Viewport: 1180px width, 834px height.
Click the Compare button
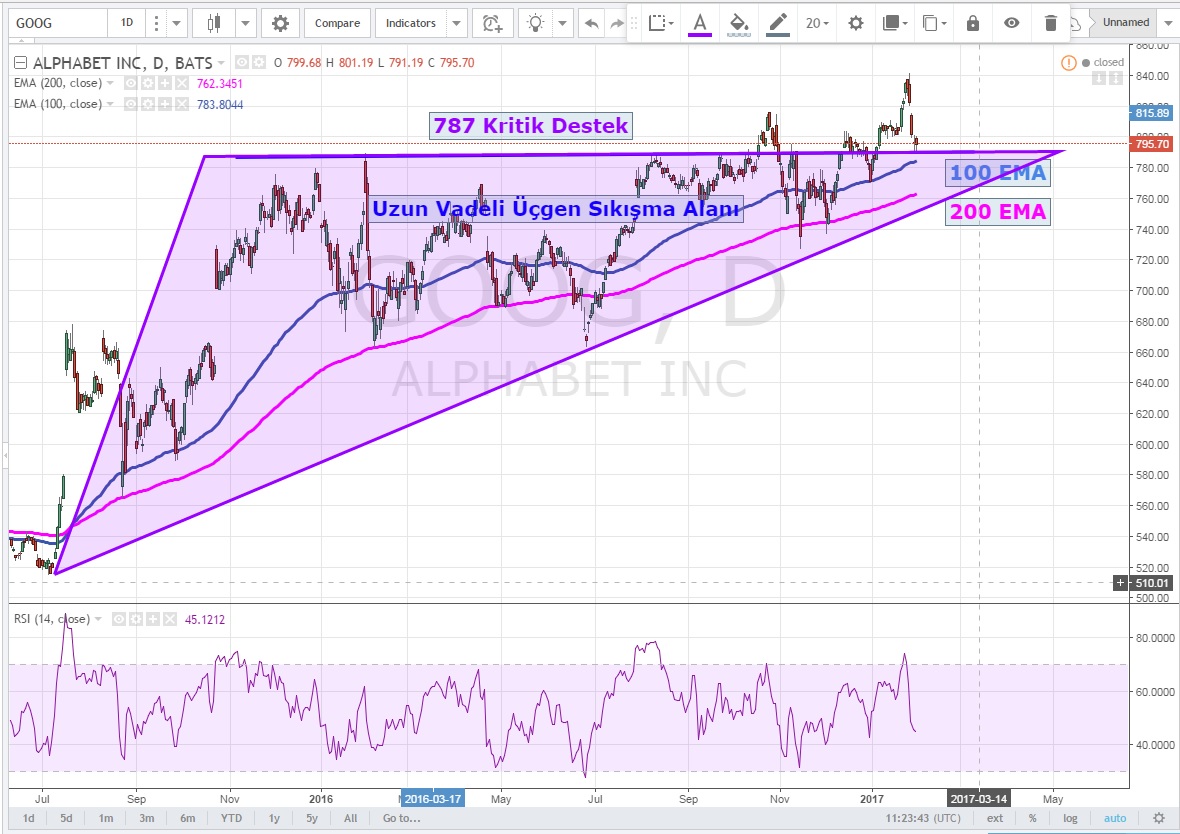(337, 23)
